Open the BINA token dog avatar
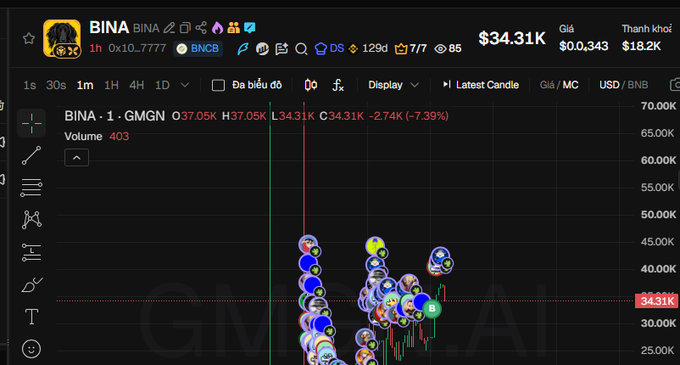680x365 pixels. point(62,39)
